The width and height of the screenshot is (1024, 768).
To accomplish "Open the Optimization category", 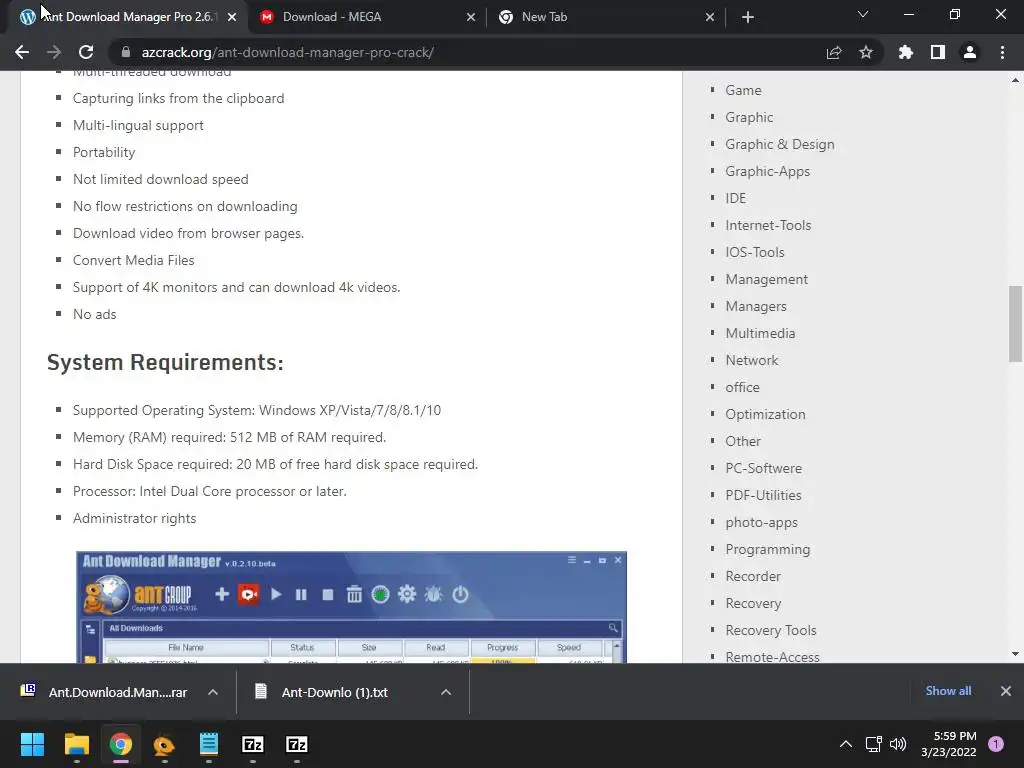I will point(765,414).
